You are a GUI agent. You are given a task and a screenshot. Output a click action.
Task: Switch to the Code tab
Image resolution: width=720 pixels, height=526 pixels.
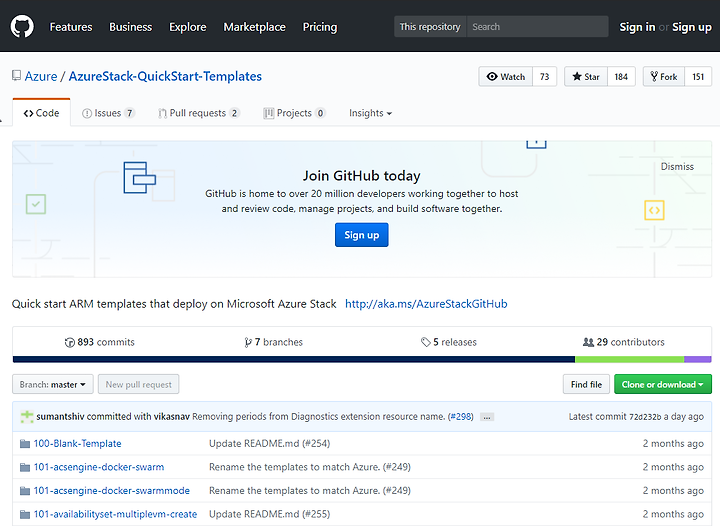[x=41, y=113]
